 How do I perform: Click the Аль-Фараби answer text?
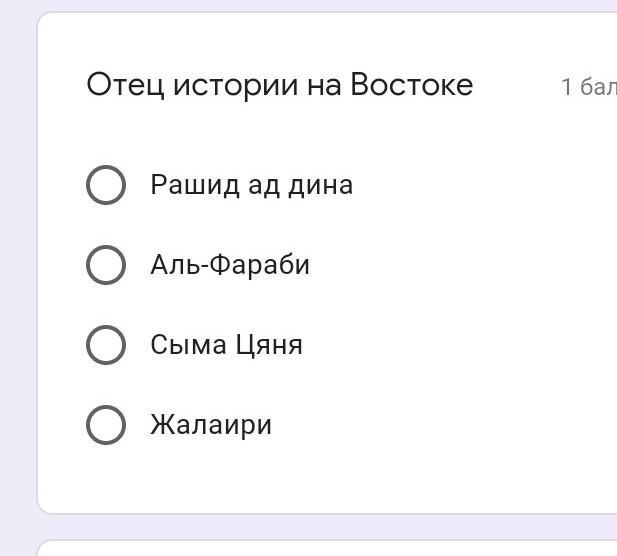pos(230,265)
